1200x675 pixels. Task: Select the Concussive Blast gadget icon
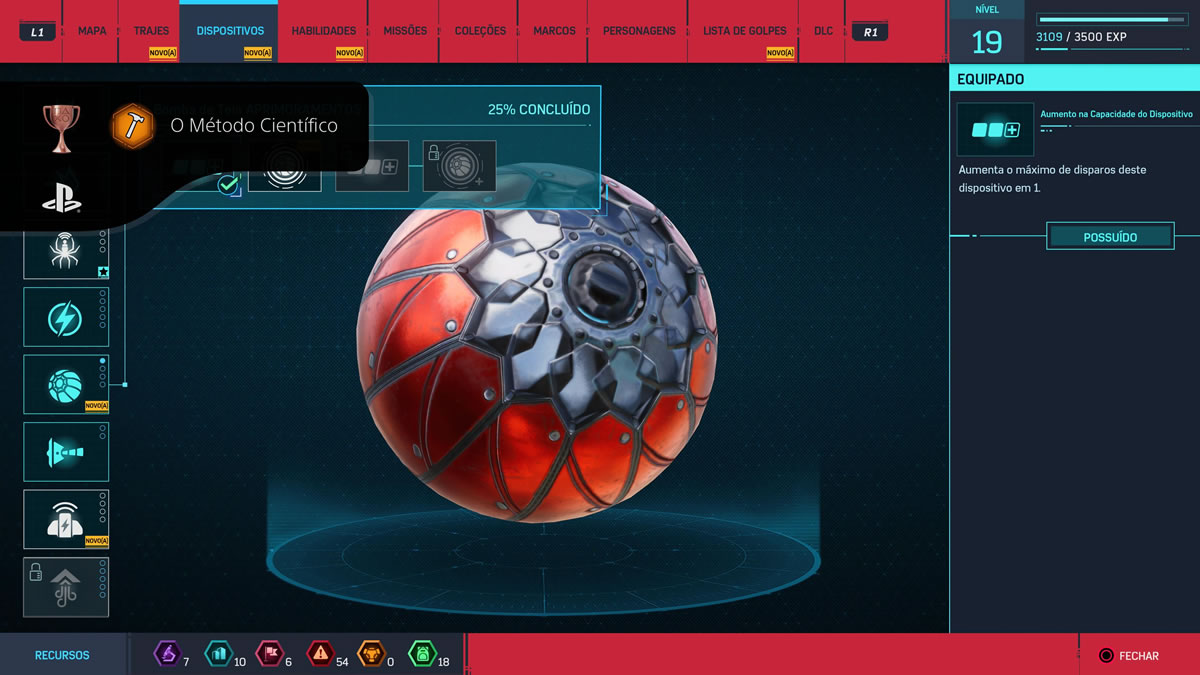[x=66, y=452]
